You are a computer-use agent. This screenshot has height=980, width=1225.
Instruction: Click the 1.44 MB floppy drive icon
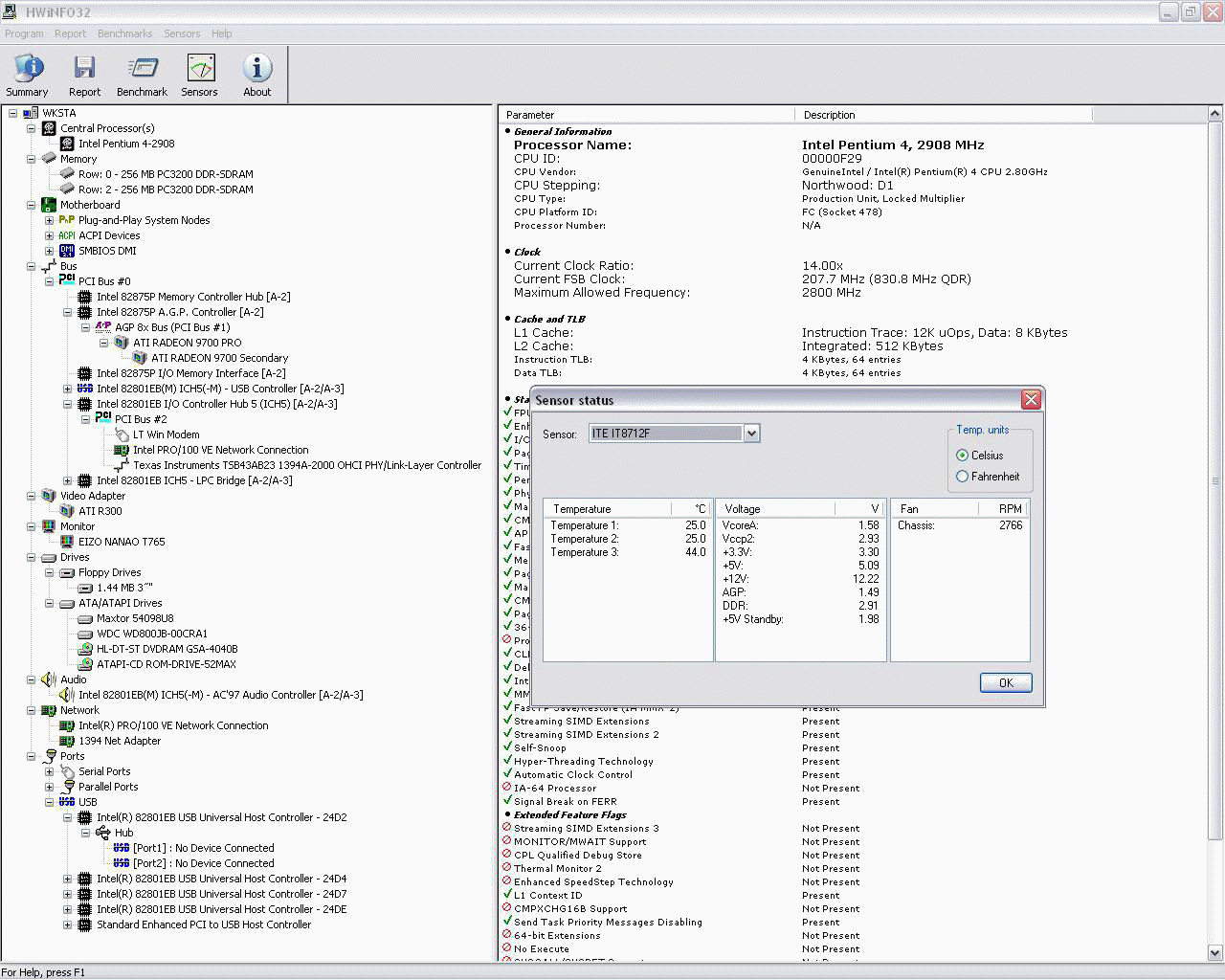click(x=85, y=588)
